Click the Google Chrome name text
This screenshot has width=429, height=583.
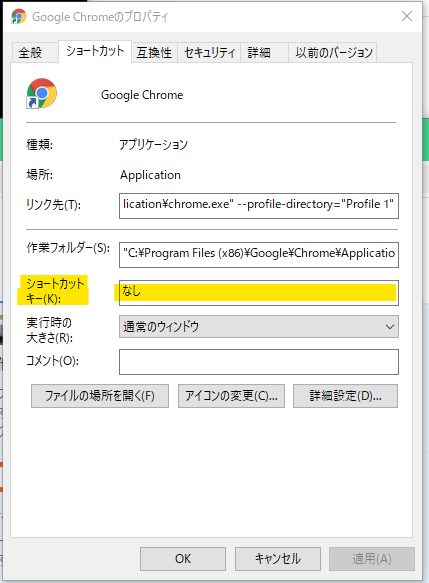click(x=142, y=95)
